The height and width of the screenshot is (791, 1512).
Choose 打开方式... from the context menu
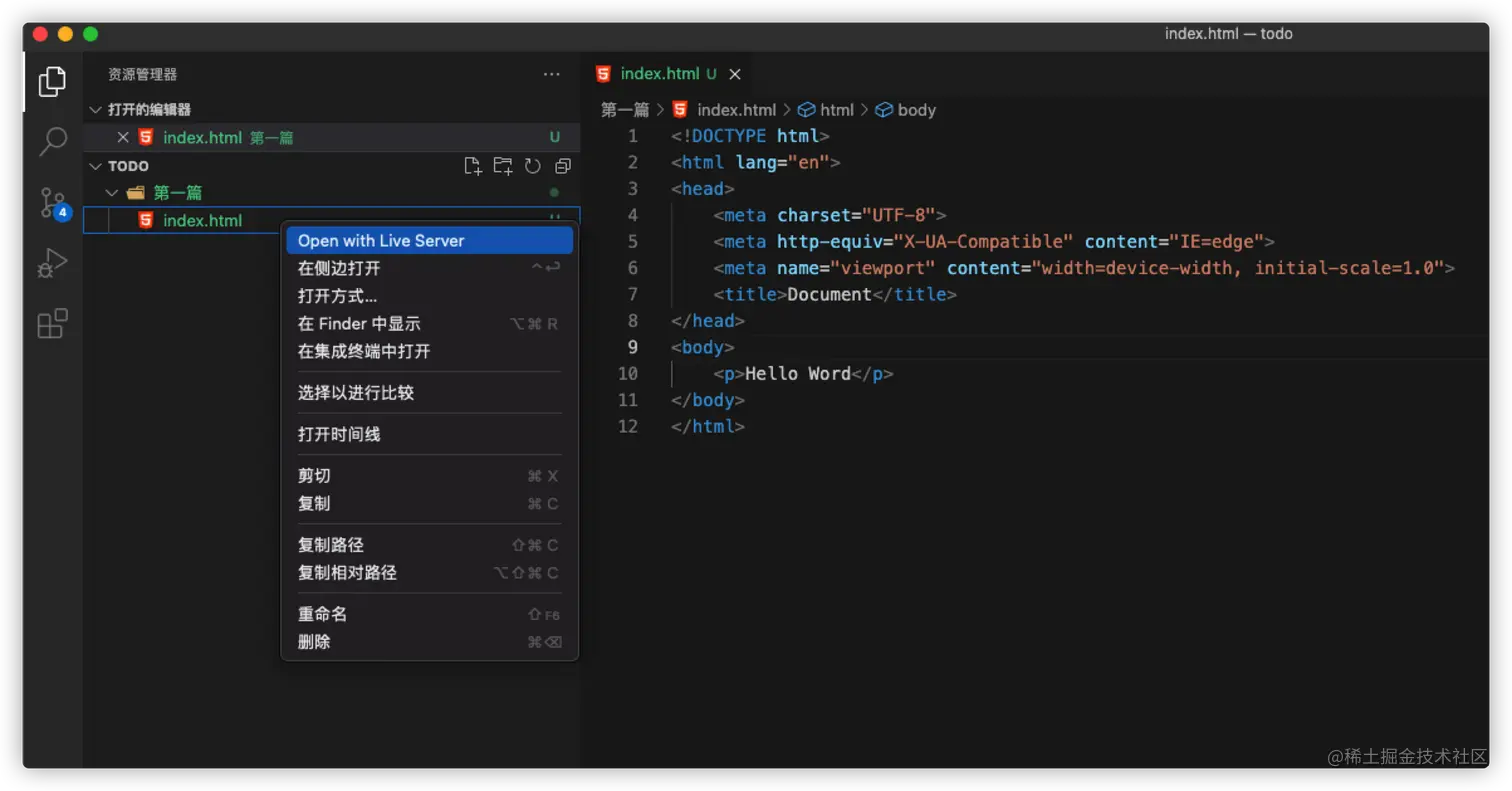coord(430,296)
